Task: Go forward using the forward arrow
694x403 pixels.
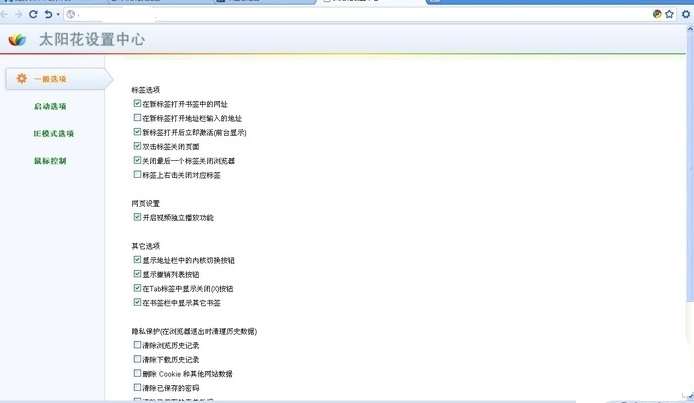Action: 19,14
